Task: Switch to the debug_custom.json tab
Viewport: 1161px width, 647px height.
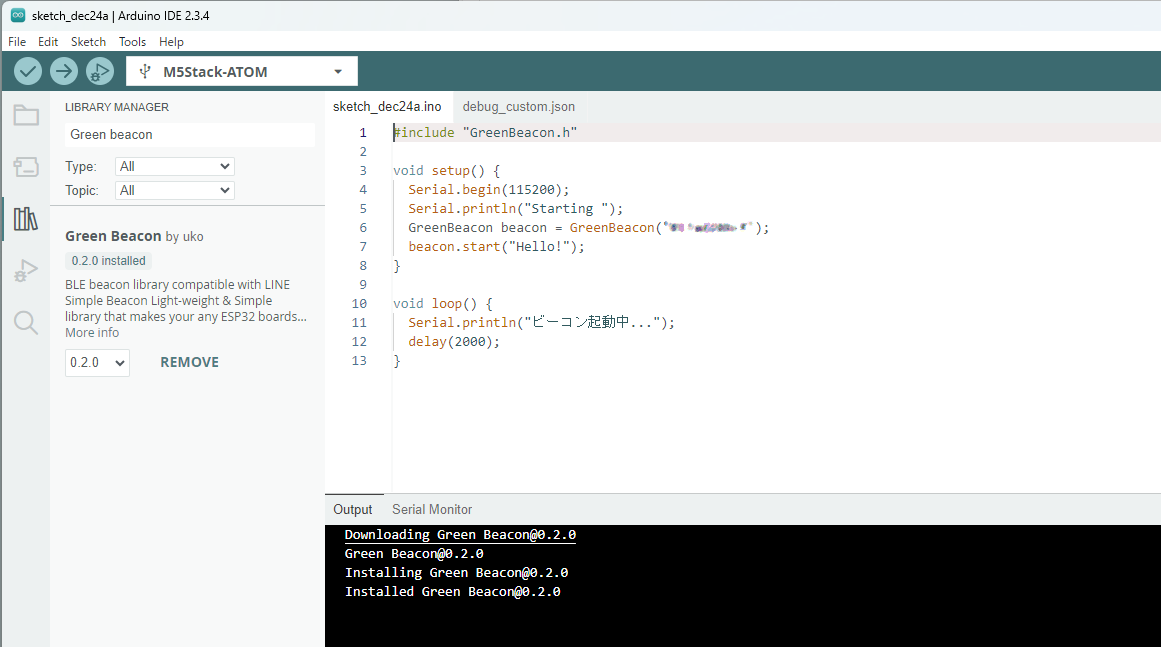Action: click(518, 107)
